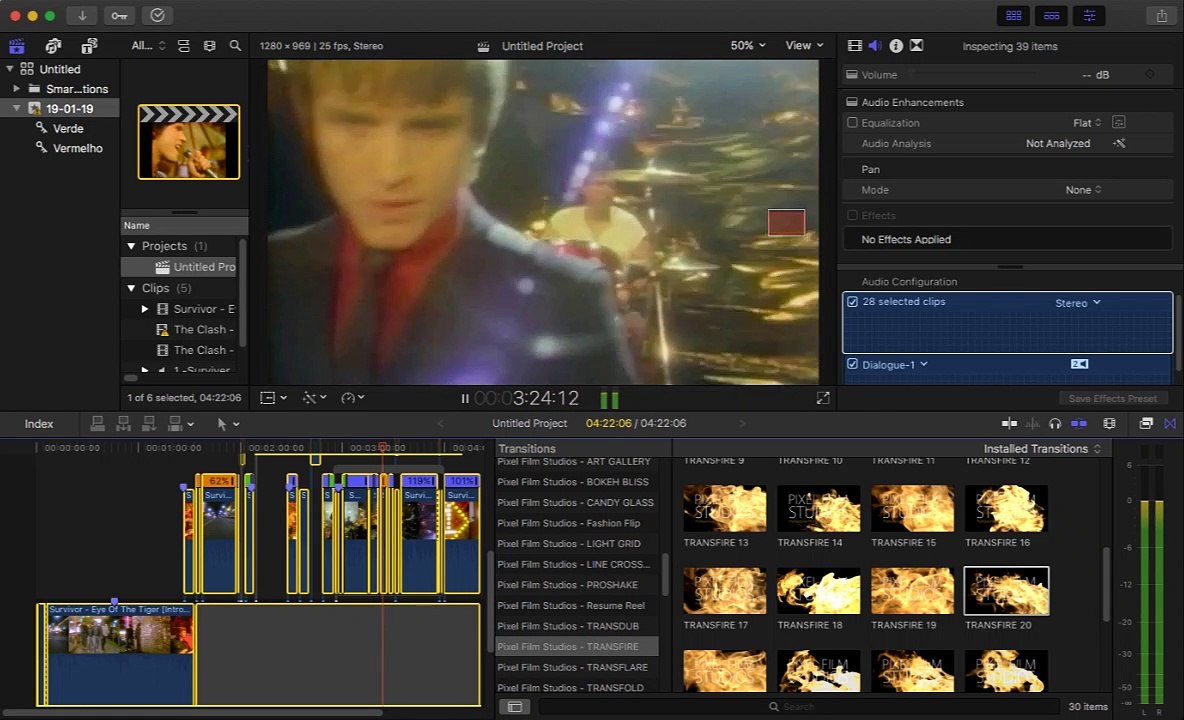Screen dimensions: 1184x720
Task: Uncheck the 28 selected clips checkbox
Action: click(x=853, y=302)
